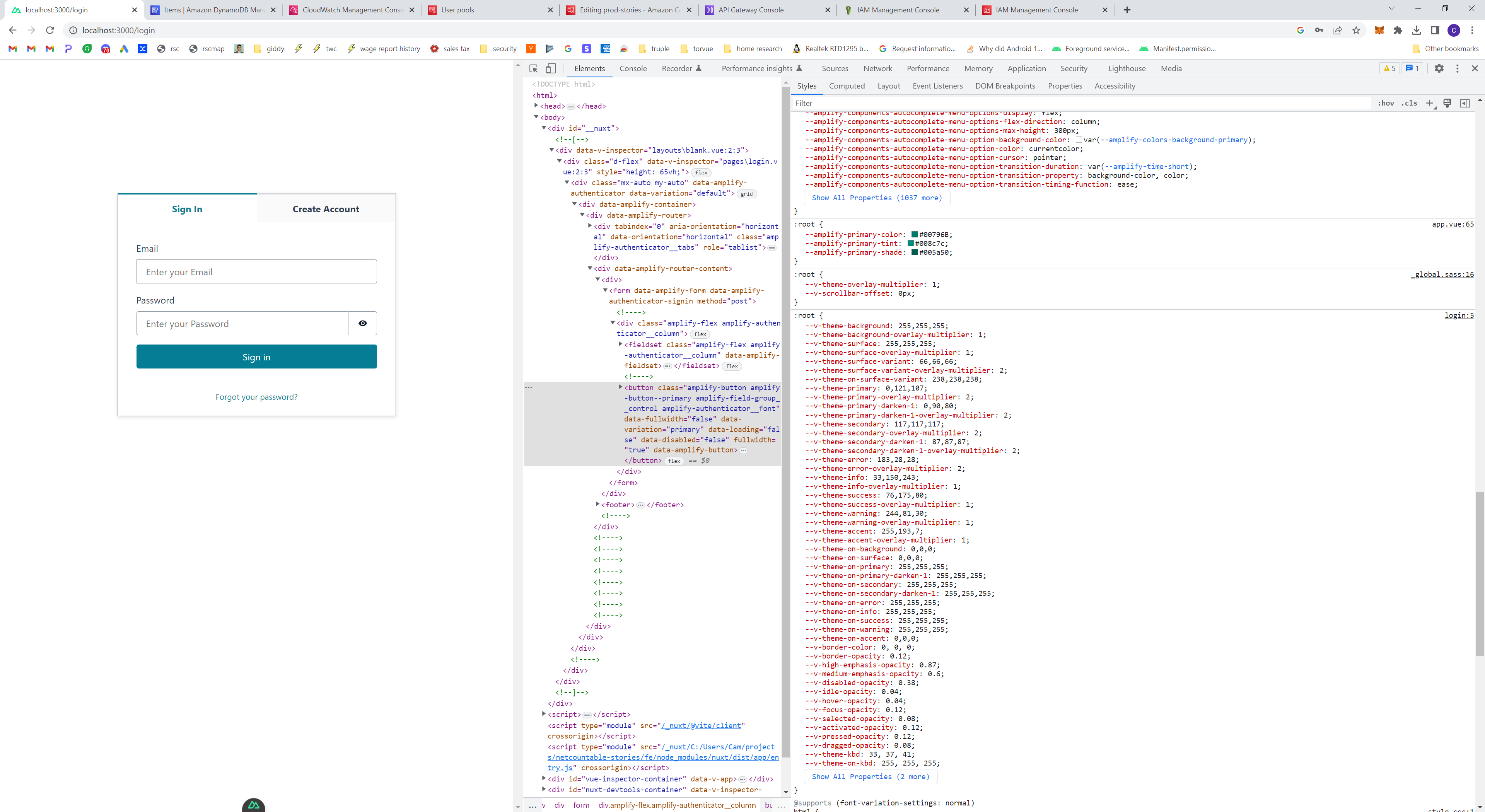Reveal the password using the eye toggle
Image resolution: width=1485 pixels, height=812 pixels.
363,323
